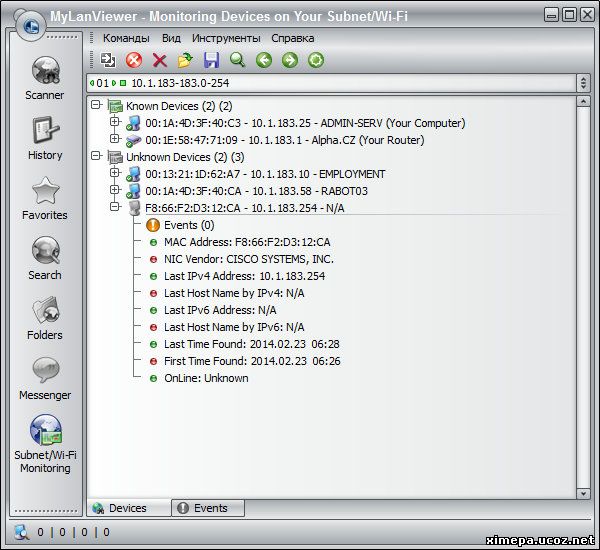Select the Alpha.CZ (Your Router) row

[x=285, y=140]
